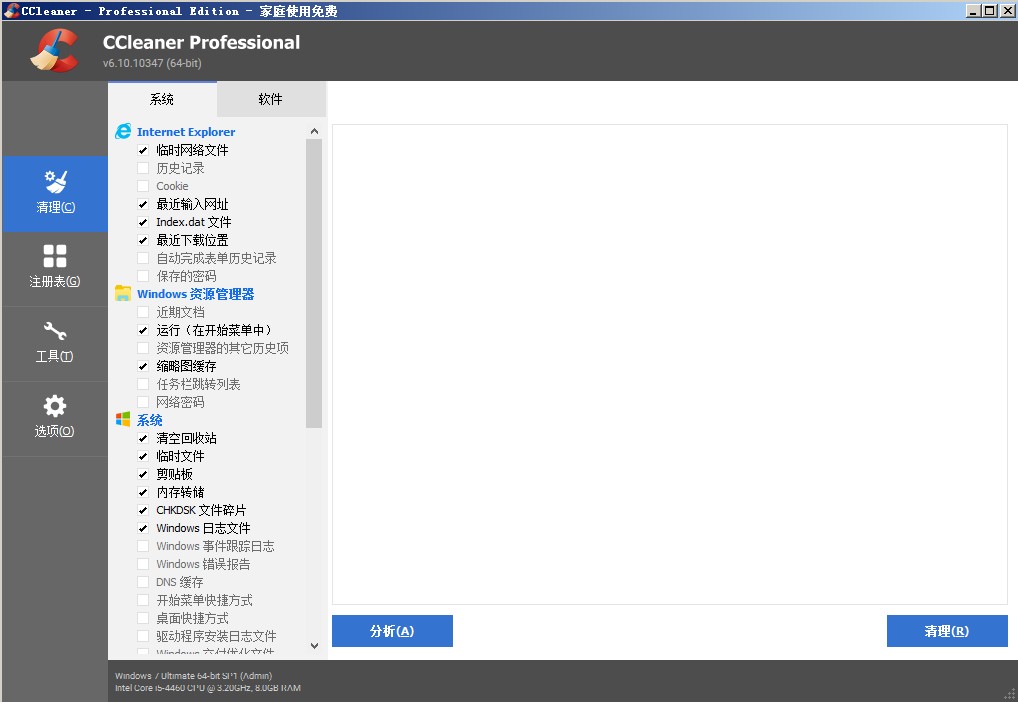
Task: Minimize the CCleaner window
Action: tap(973, 10)
